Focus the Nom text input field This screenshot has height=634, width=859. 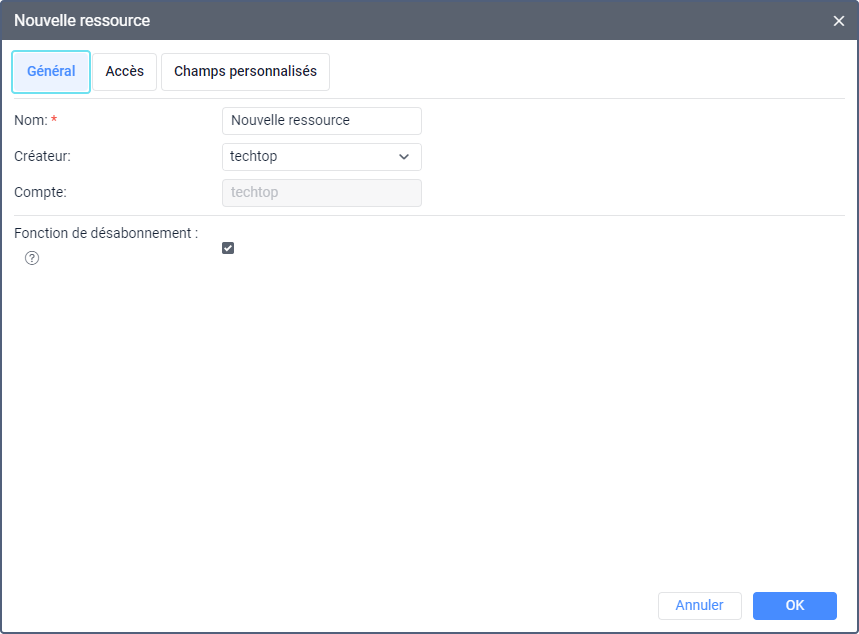pyautogui.click(x=321, y=121)
